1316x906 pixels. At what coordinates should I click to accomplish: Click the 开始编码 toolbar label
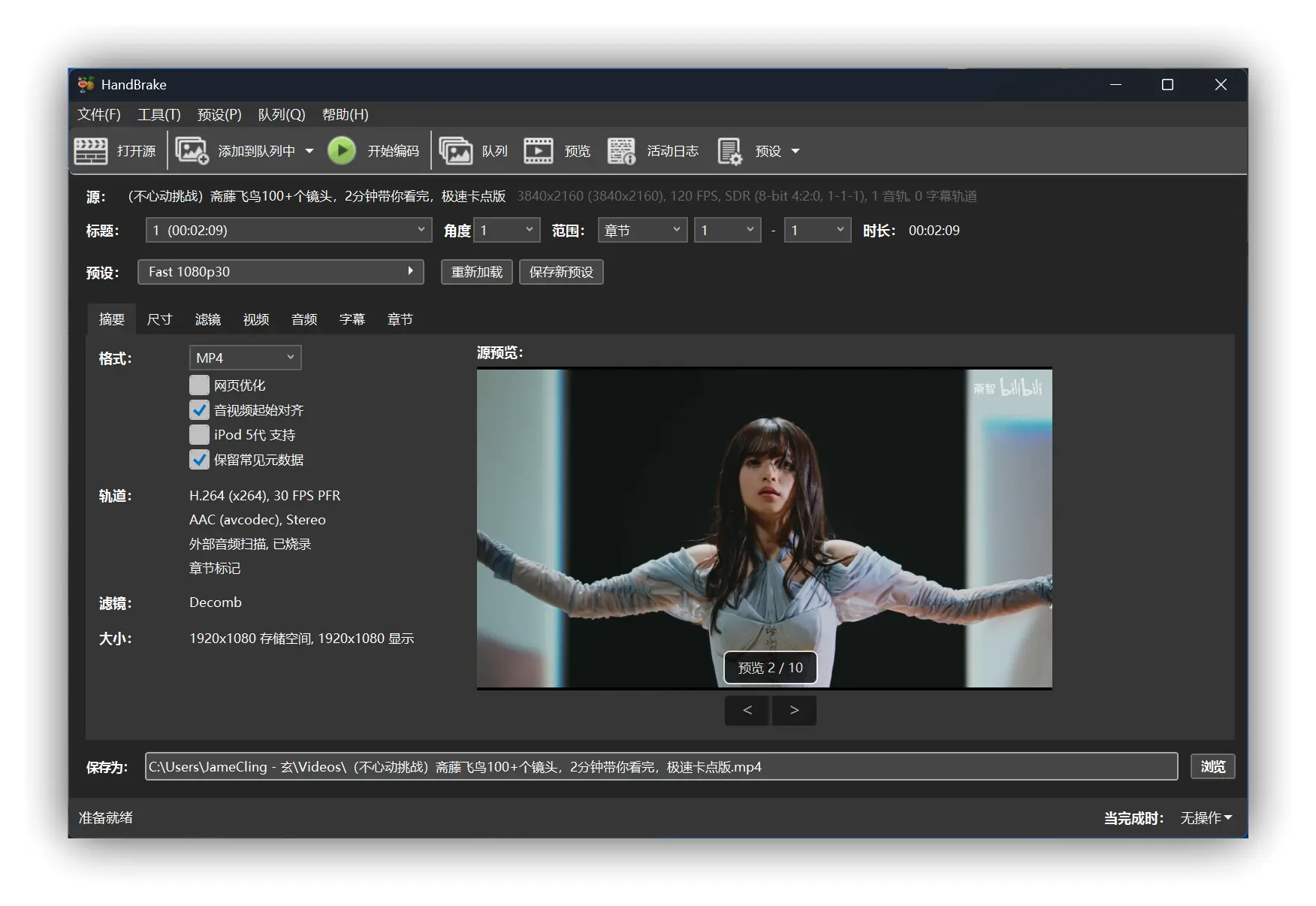[394, 151]
